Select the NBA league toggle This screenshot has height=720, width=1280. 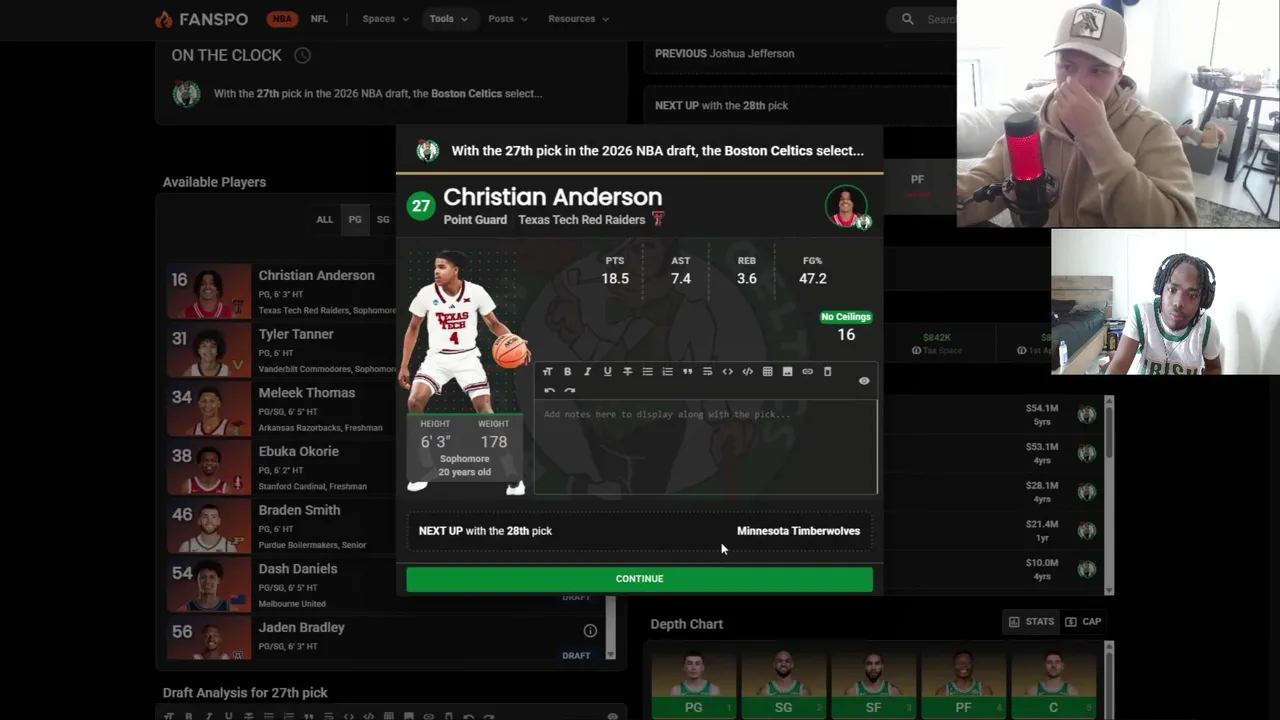pyautogui.click(x=282, y=19)
